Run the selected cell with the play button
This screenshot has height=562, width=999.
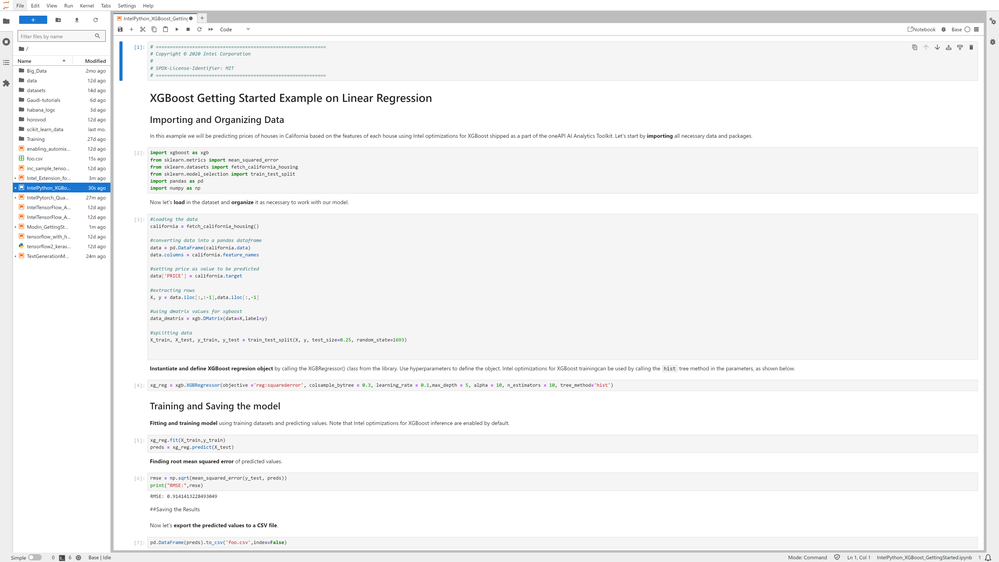(177, 30)
